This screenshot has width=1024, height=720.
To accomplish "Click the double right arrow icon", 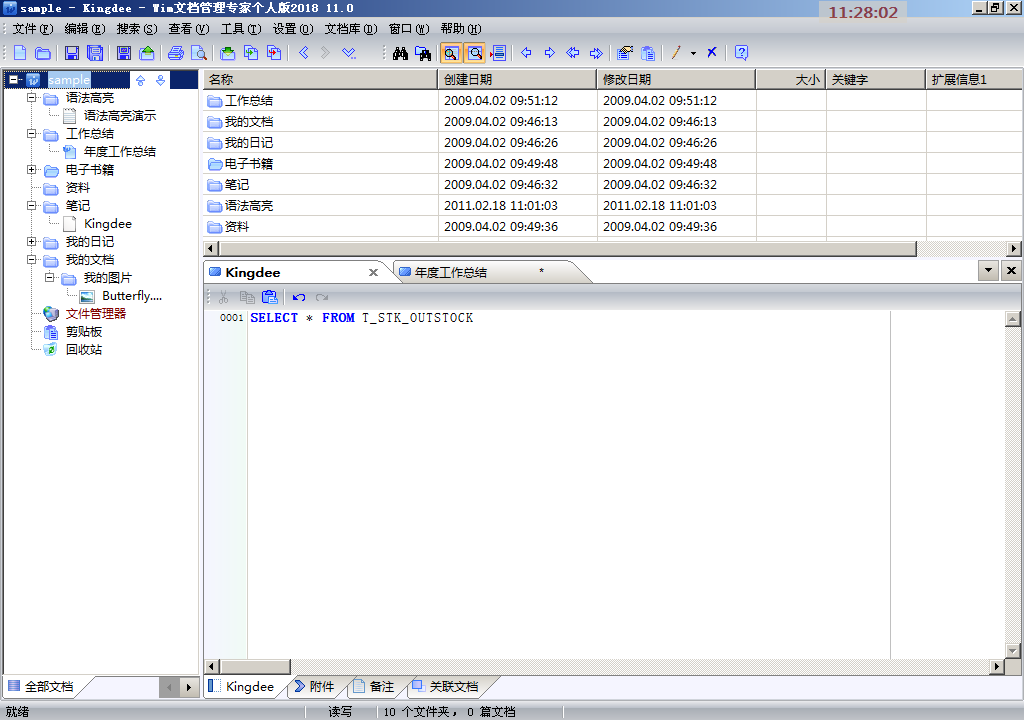I will tap(596, 53).
